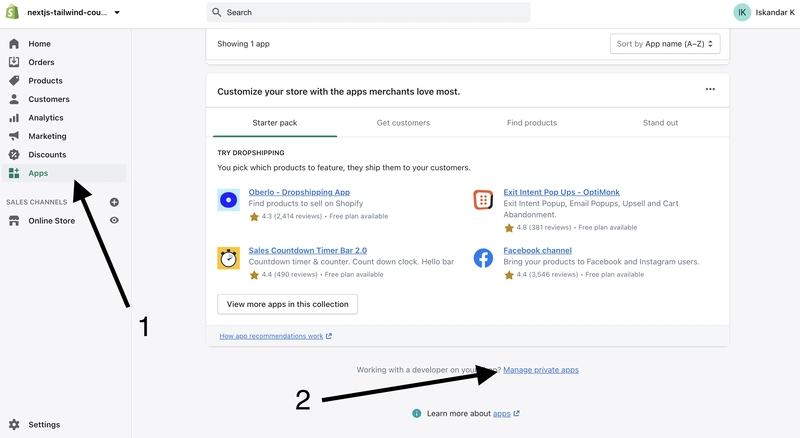
Task: View online store with eye icon
Action: pos(114,221)
